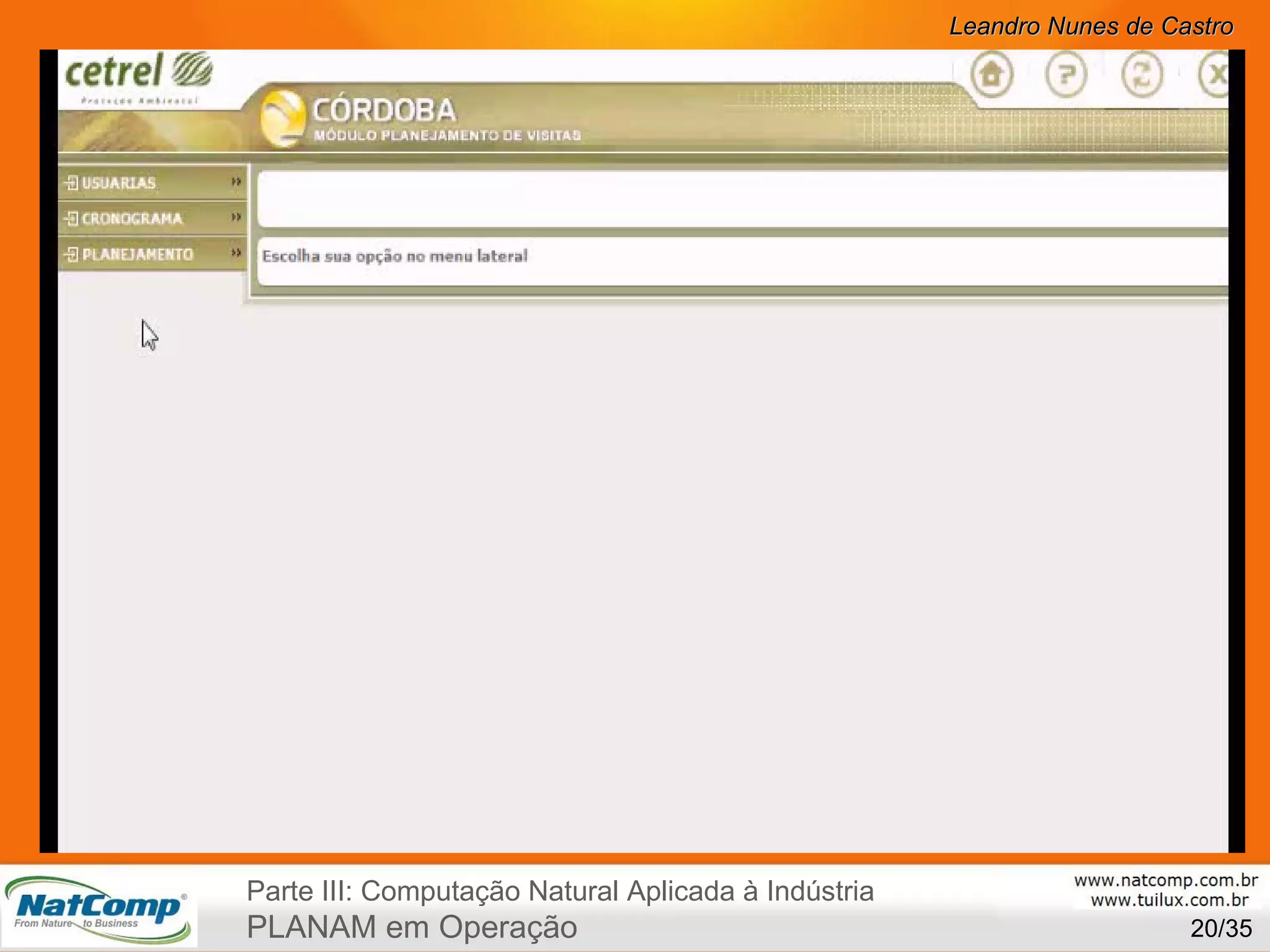Click the Córdoba module round logo icon
Screen dimensions: 1270x952
[x=283, y=118]
